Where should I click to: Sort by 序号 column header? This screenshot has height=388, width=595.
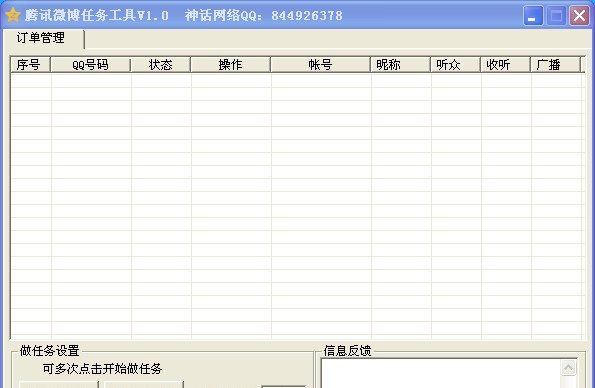(x=30, y=65)
